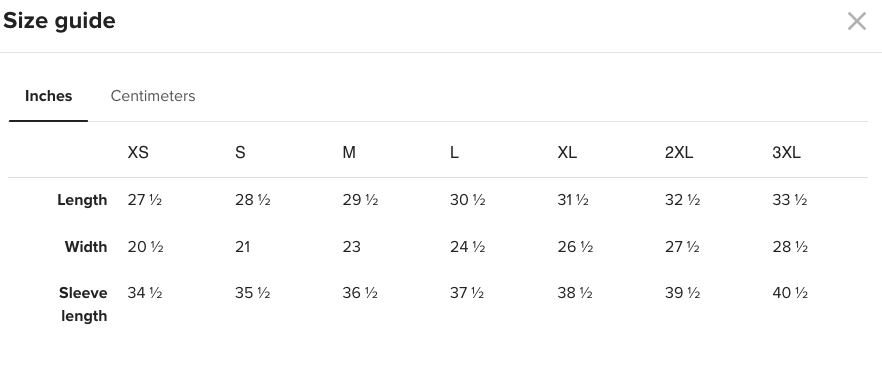
Task: Click the M width value 23
Action: point(352,247)
